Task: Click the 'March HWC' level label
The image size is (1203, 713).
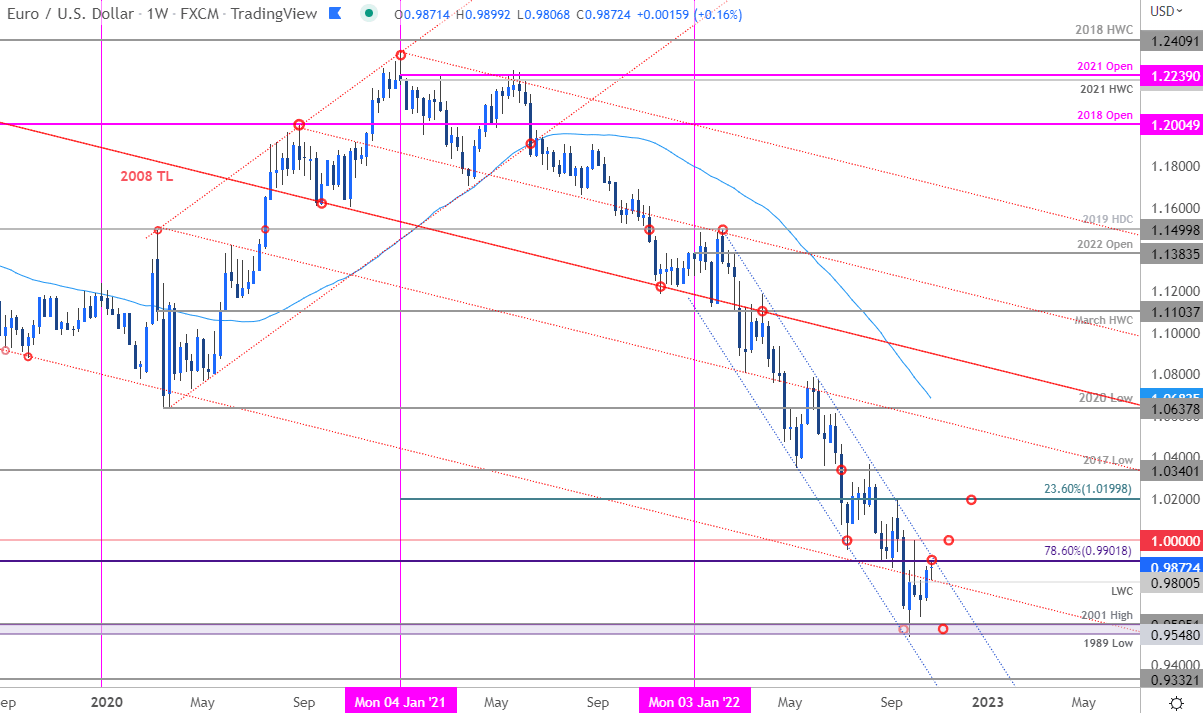Action: pyautogui.click(x=1104, y=320)
